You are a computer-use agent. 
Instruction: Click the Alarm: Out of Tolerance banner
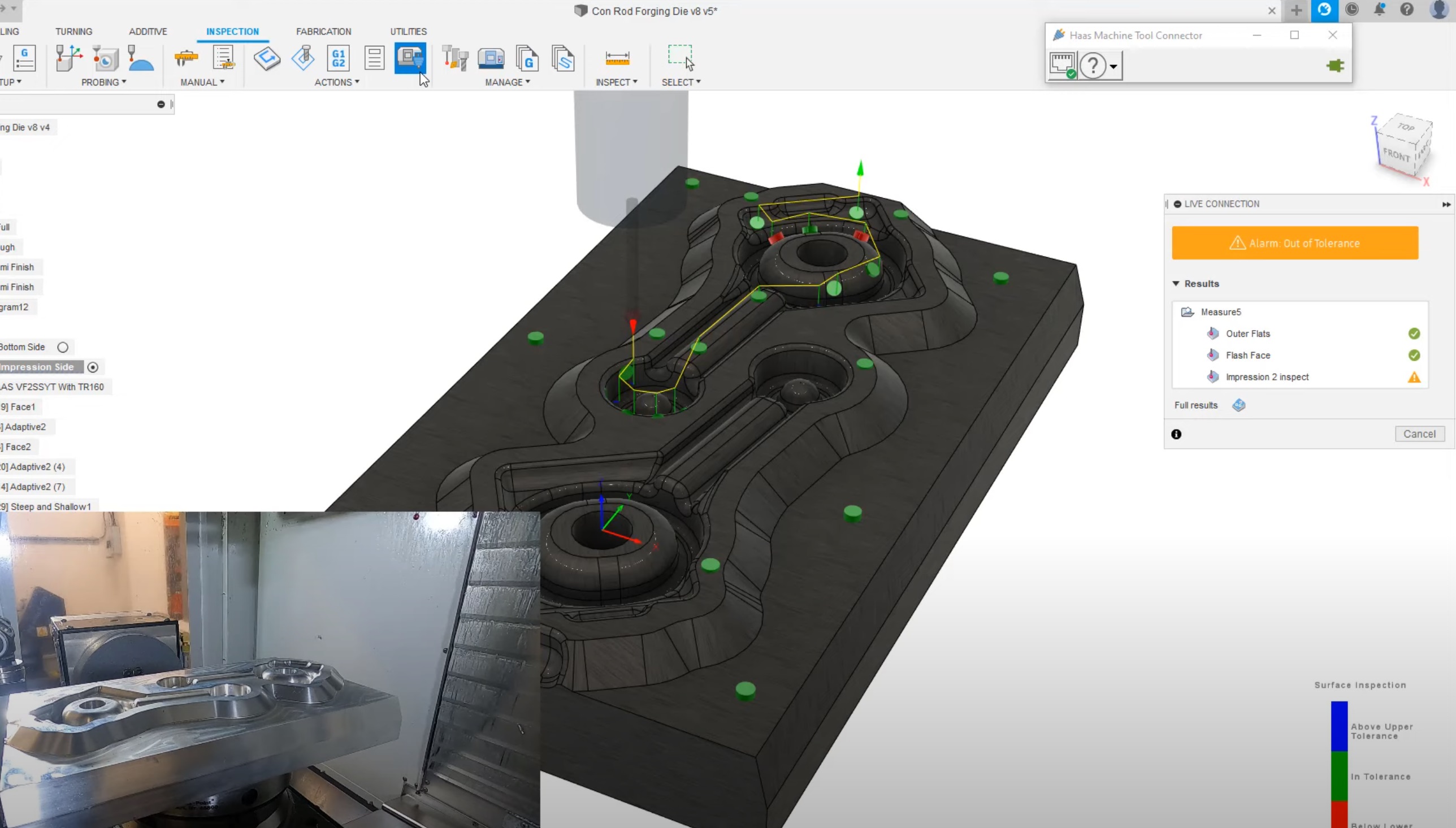[x=1294, y=243]
